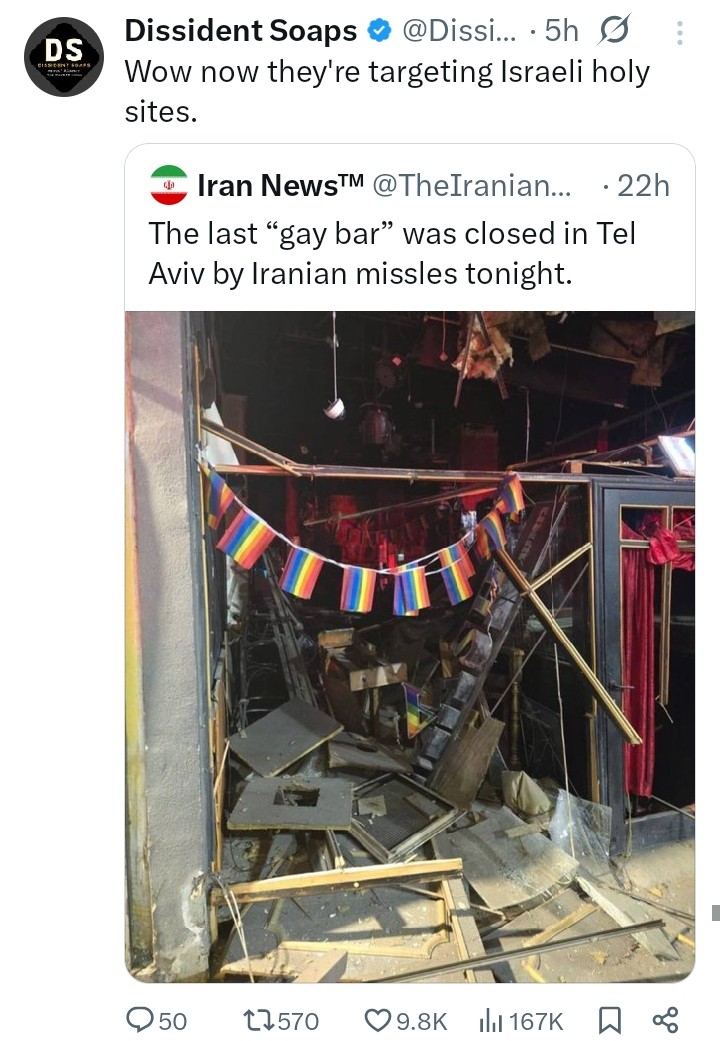Click the main tweet text about holy sites

click(387, 91)
